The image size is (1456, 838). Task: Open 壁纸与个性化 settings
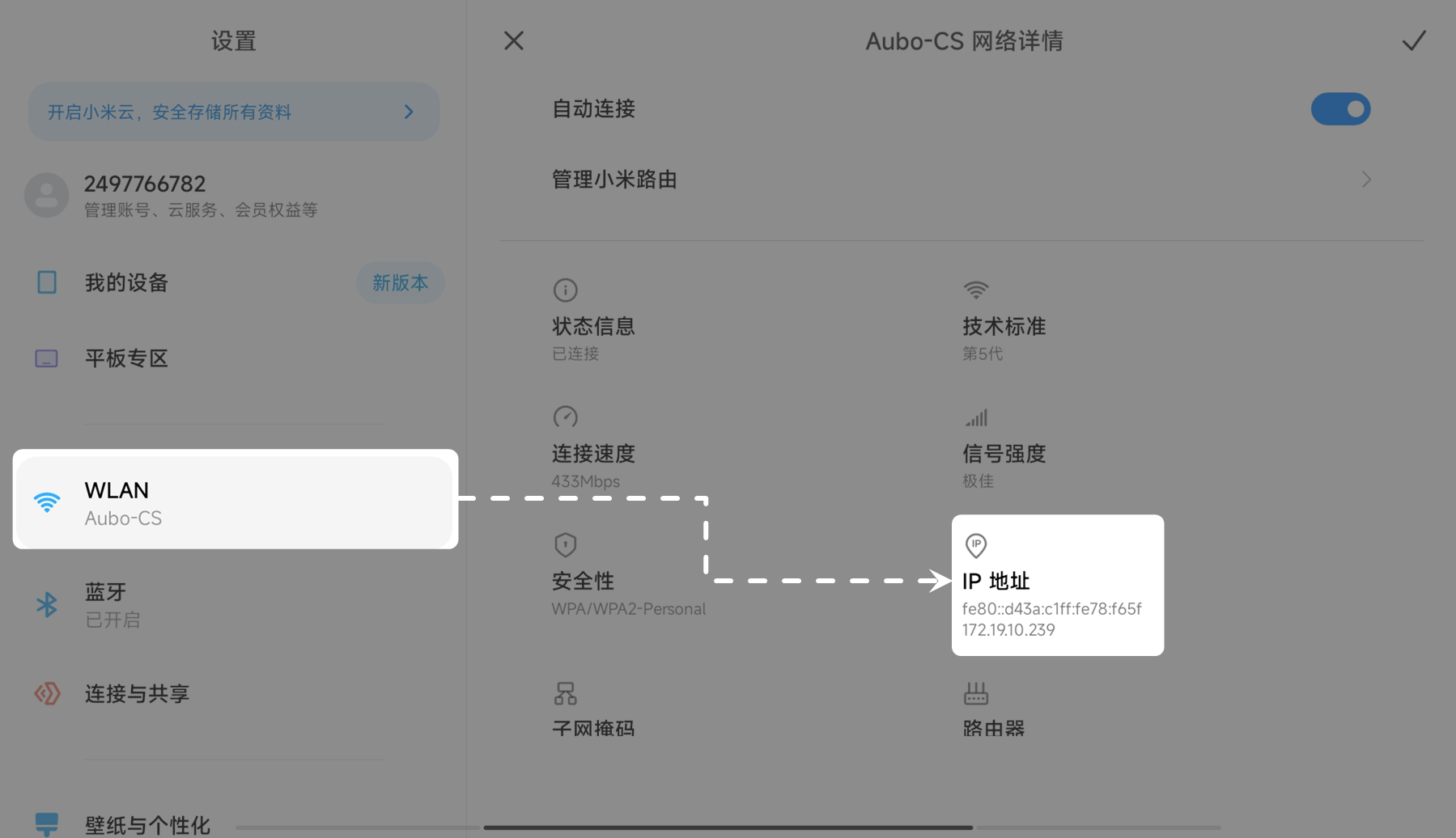point(234,823)
